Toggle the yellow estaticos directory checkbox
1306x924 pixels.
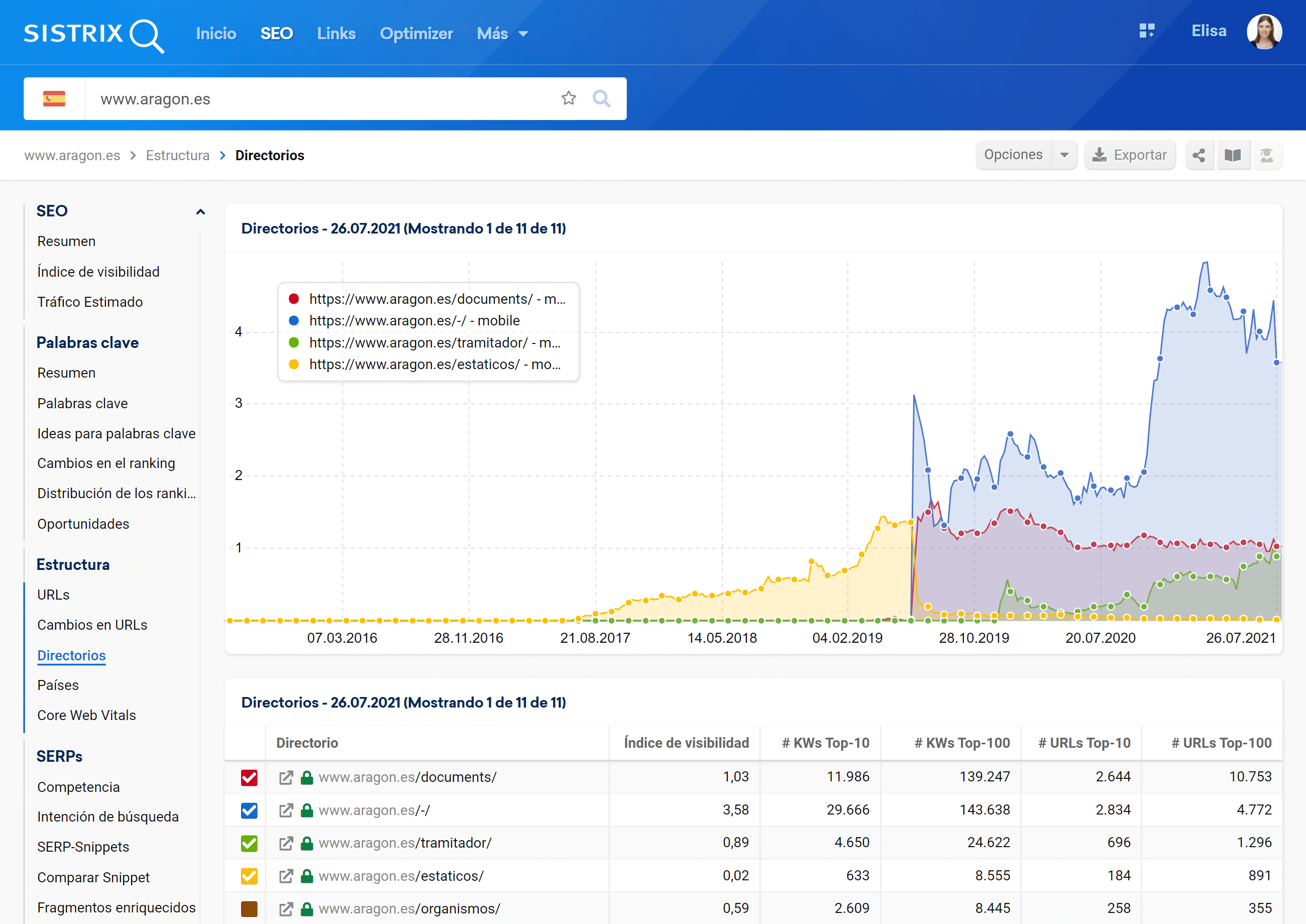[249, 876]
